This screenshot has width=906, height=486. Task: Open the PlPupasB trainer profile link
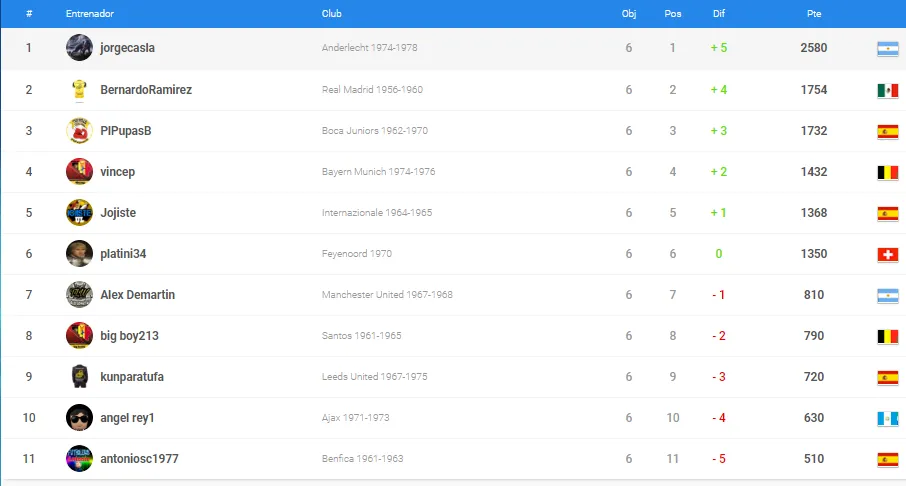coord(126,131)
